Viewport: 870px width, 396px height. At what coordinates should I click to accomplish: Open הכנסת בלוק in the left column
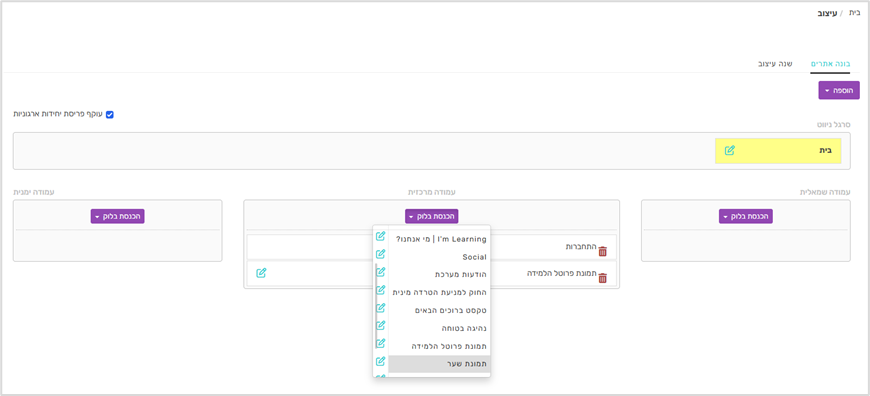click(746, 216)
